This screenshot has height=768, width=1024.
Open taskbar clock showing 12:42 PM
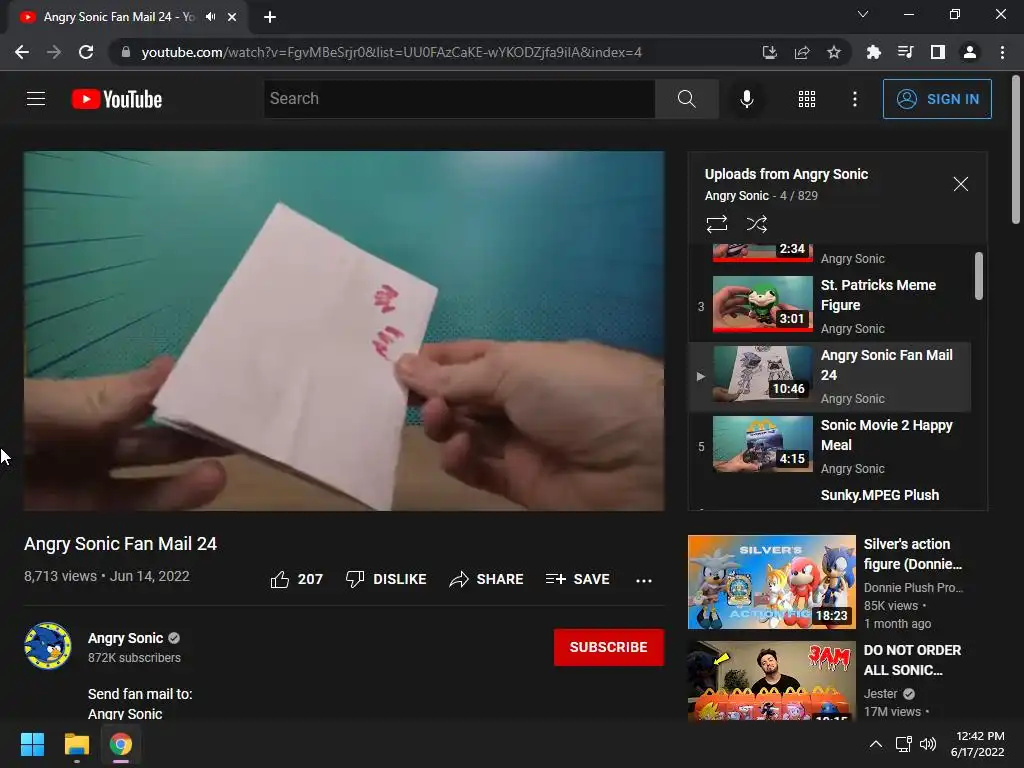978,744
